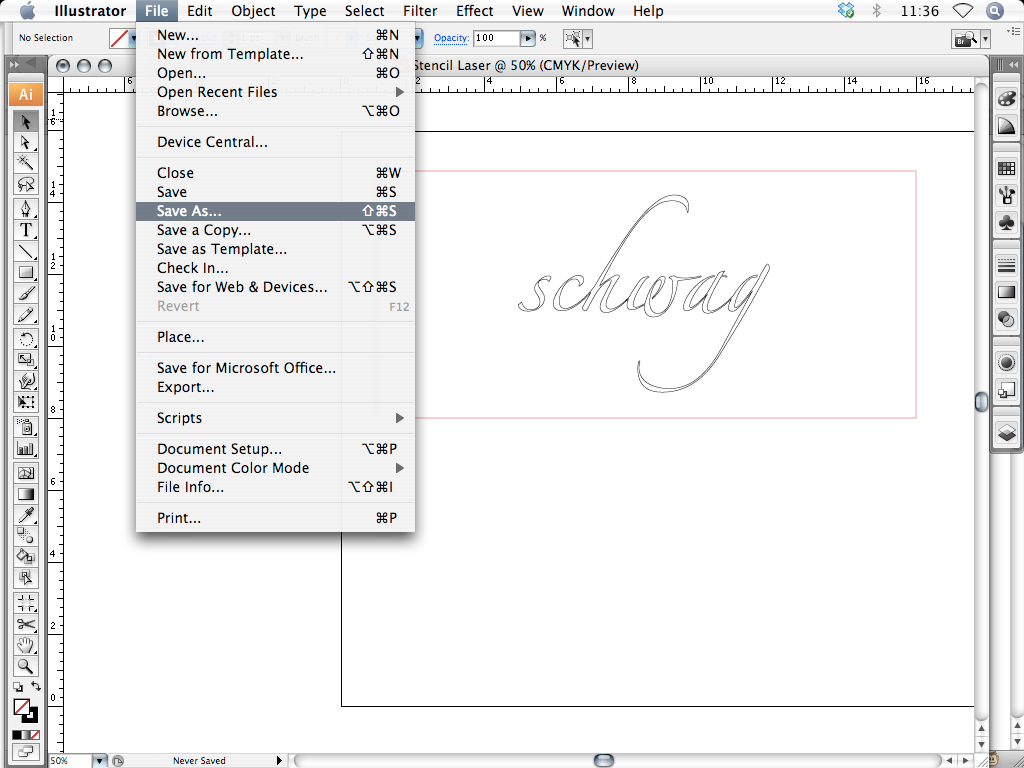The height and width of the screenshot is (768, 1024).
Task: Switch screen mode button in toolbox
Action: coord(25,752)
